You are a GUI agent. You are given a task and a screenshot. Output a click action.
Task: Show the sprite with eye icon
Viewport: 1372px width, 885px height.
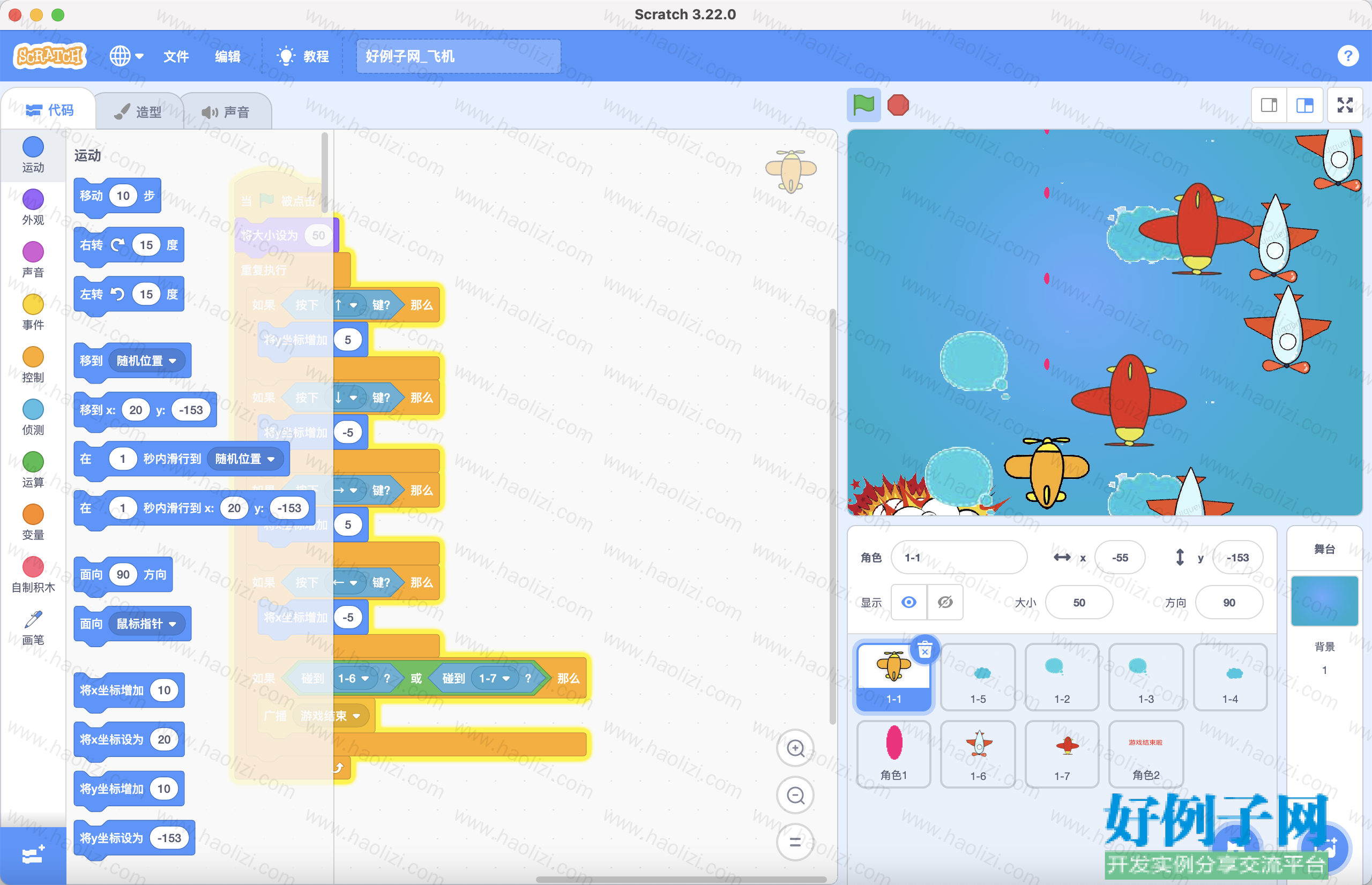point(909,602)
